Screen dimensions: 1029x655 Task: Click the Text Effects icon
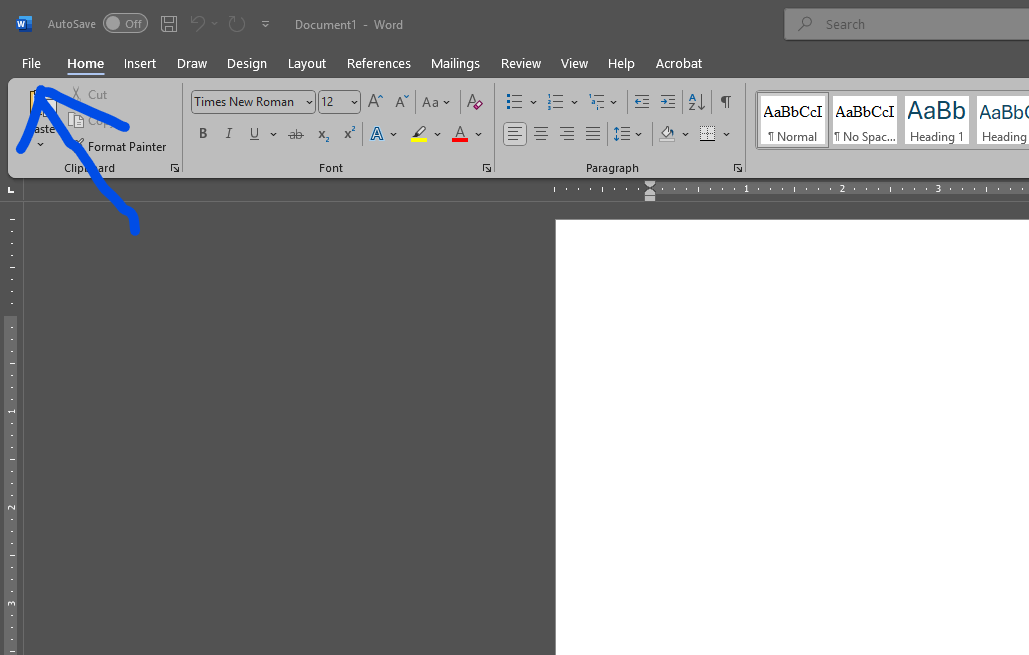point(377,134)
